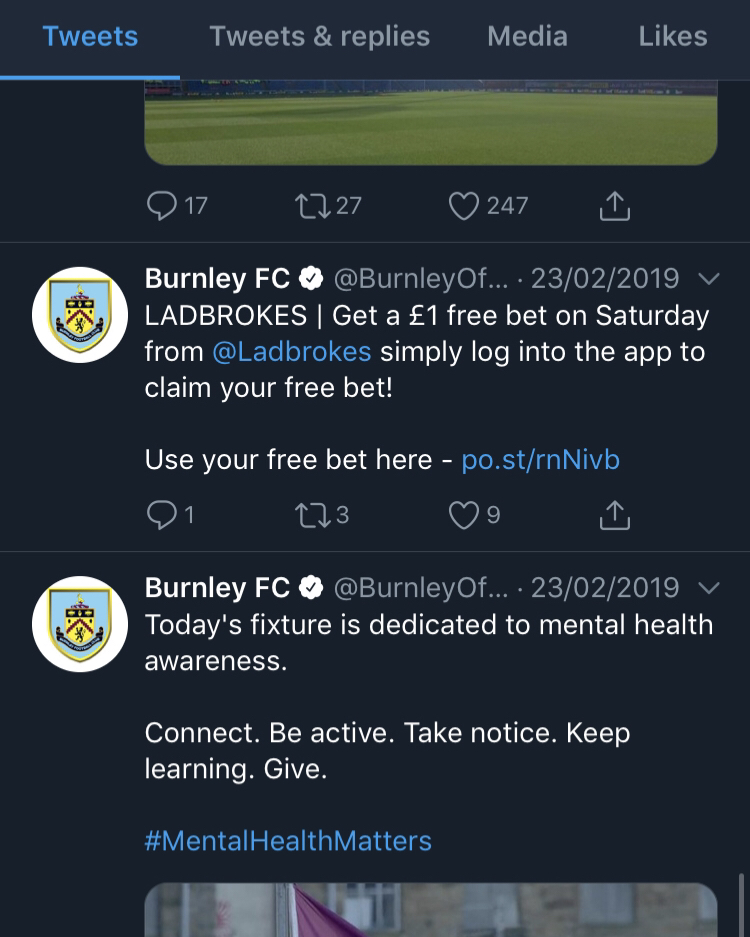Switch to the Media tab
Screen dimensions: 750x937
click(x=527, y=37)
